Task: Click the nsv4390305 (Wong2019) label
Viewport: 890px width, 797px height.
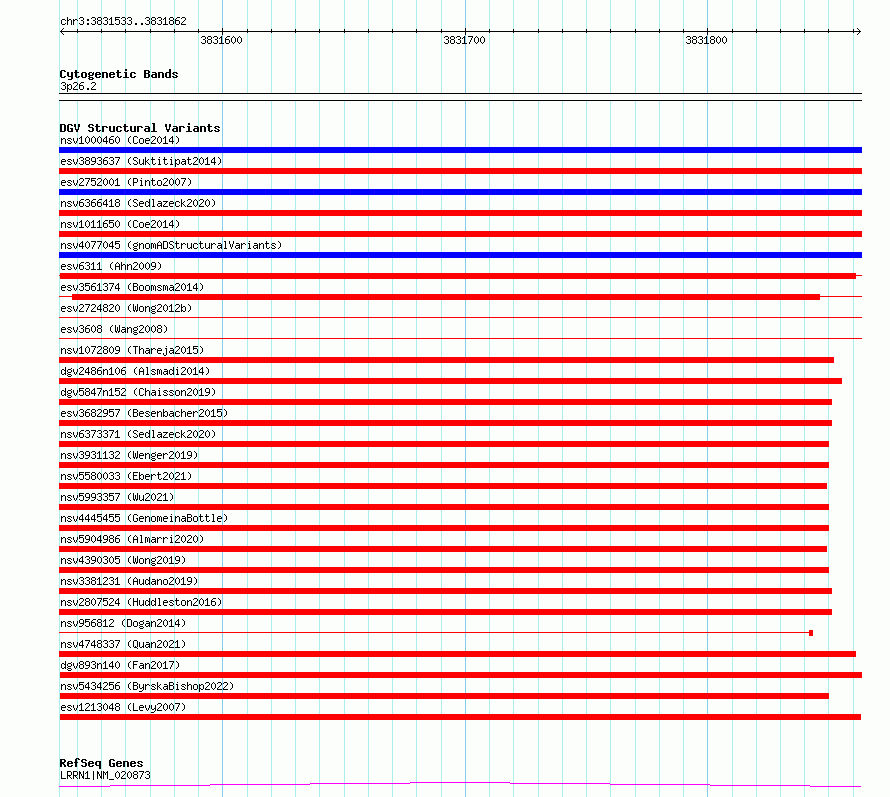Action: [x=123, y=560]
